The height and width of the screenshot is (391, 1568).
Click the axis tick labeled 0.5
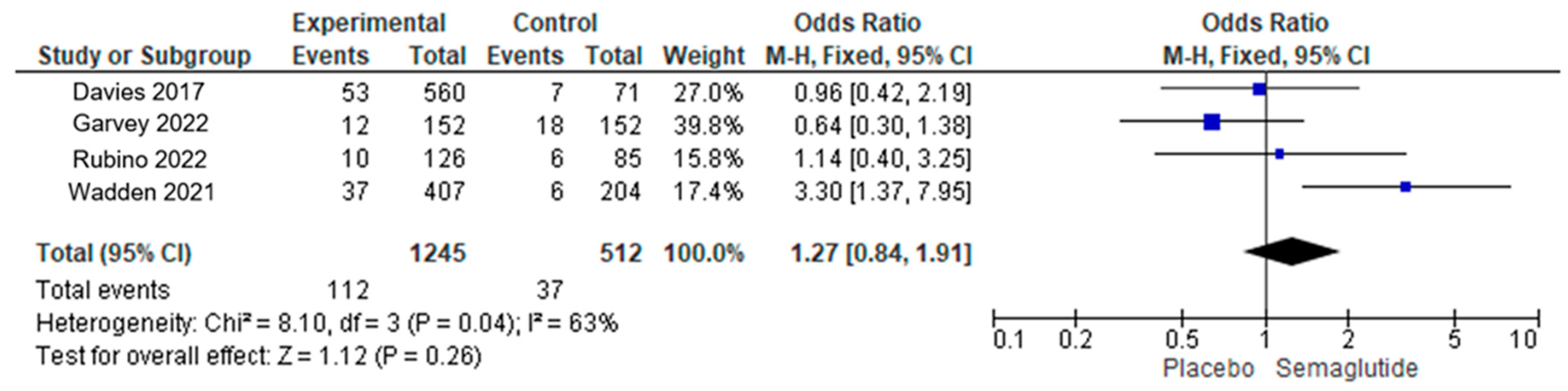coord(1182,339)
